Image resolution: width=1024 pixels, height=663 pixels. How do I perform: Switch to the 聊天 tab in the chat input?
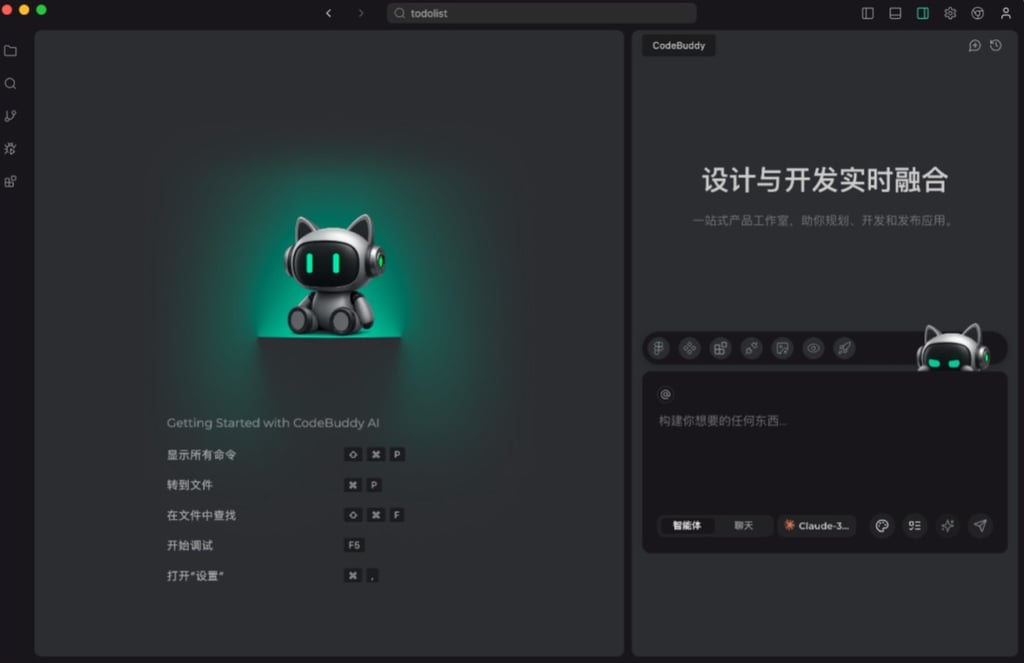745,526
